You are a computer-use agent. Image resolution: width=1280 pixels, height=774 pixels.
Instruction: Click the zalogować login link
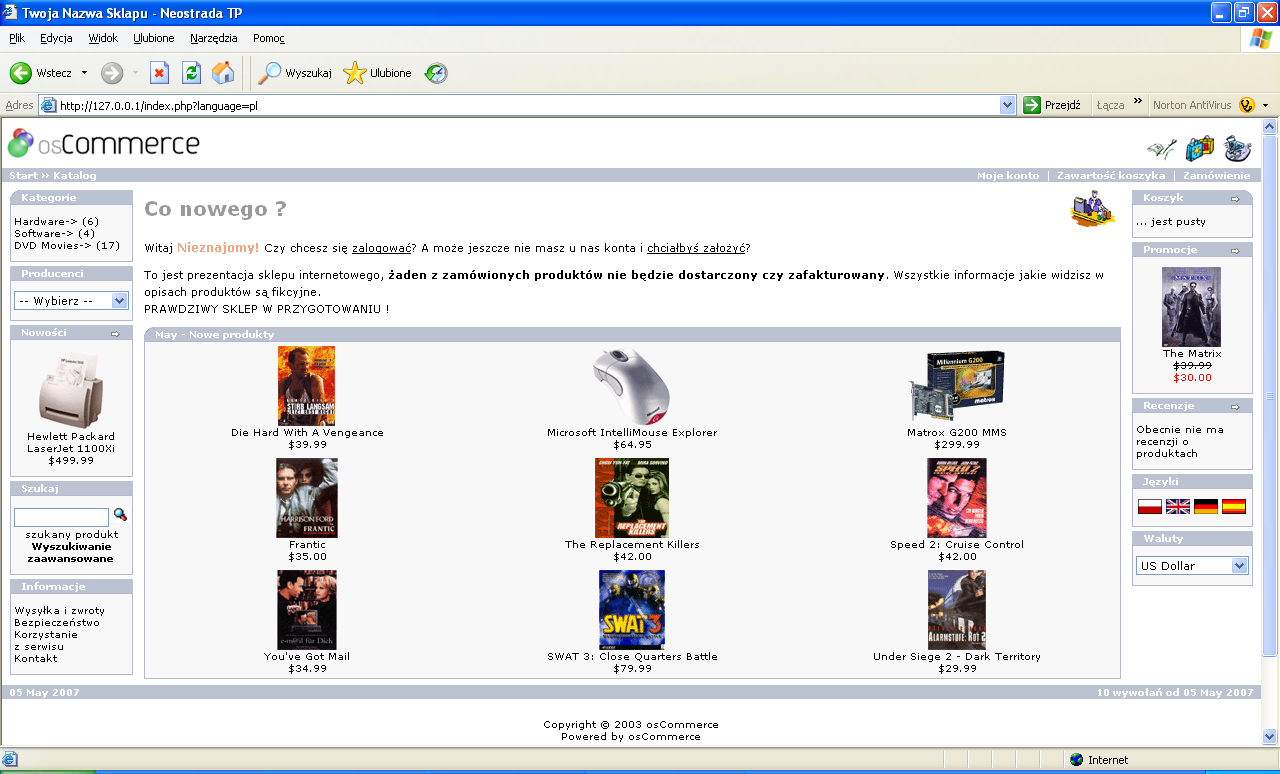coord(382,248)
